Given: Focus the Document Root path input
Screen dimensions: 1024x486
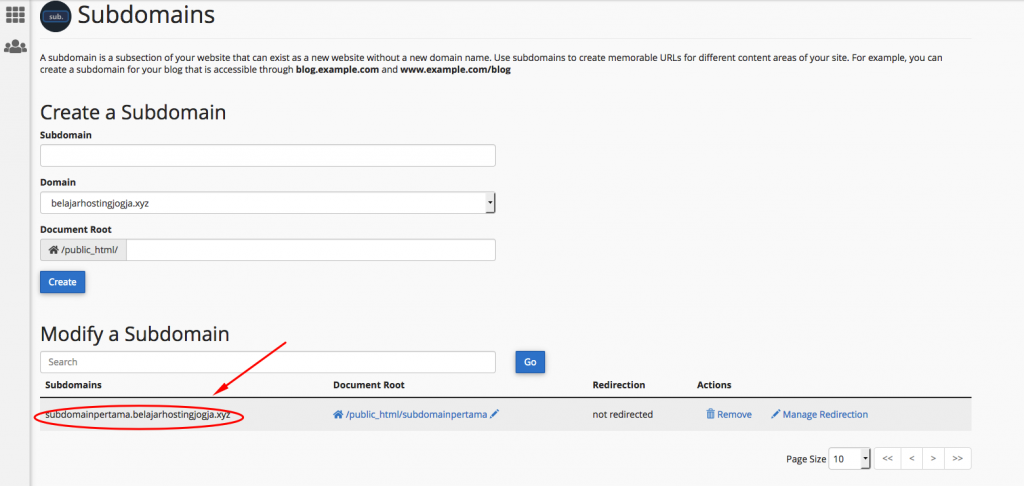Looking at the screenshot, I should [x=311, y=250].
